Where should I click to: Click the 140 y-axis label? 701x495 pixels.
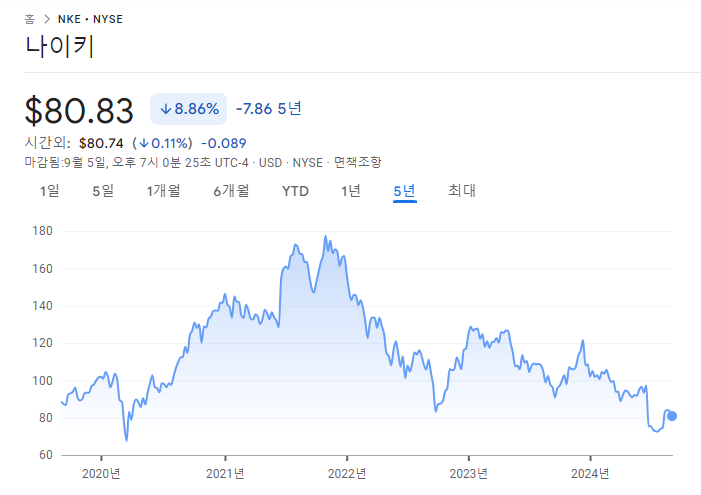[42, 306]
